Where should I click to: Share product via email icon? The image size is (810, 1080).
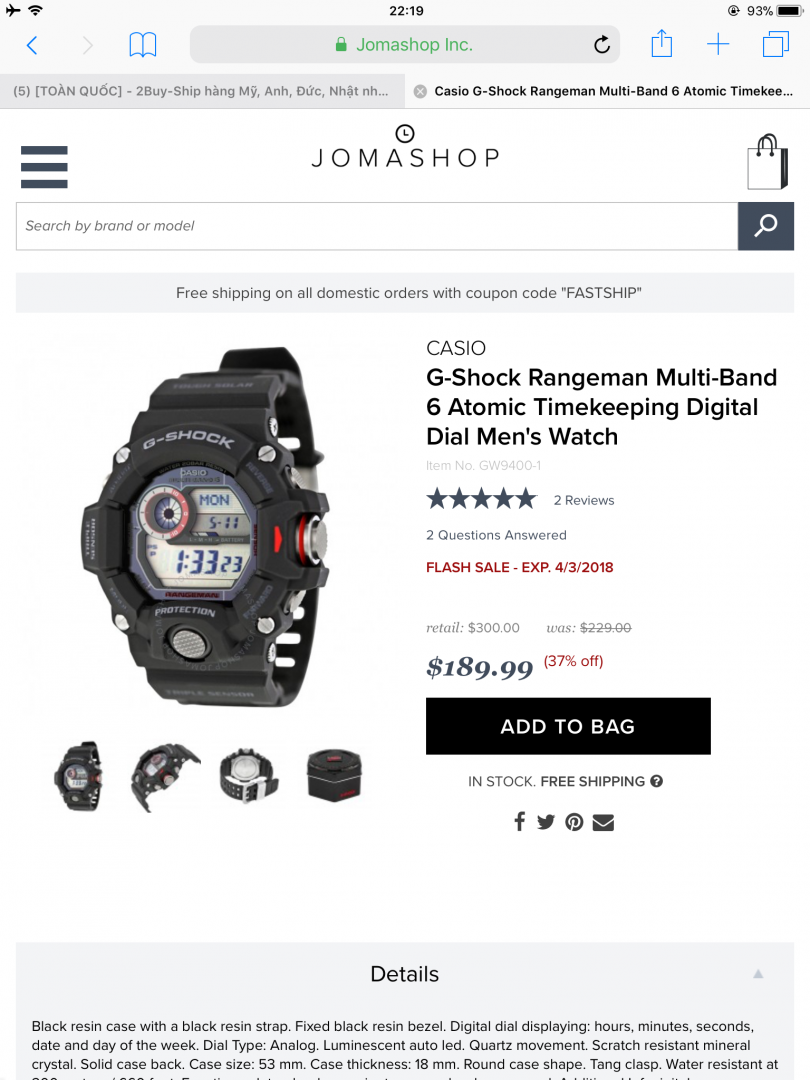603,822
